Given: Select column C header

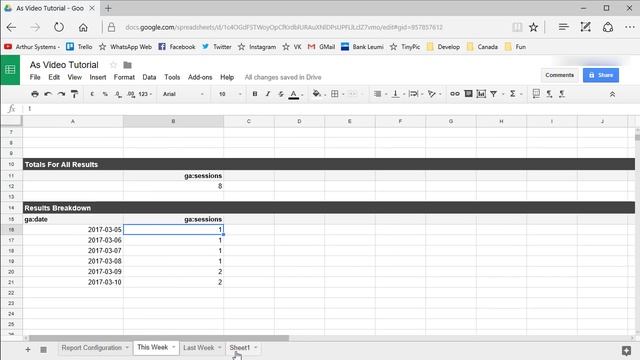Looking at the screenshot, I should pos(249,121).
